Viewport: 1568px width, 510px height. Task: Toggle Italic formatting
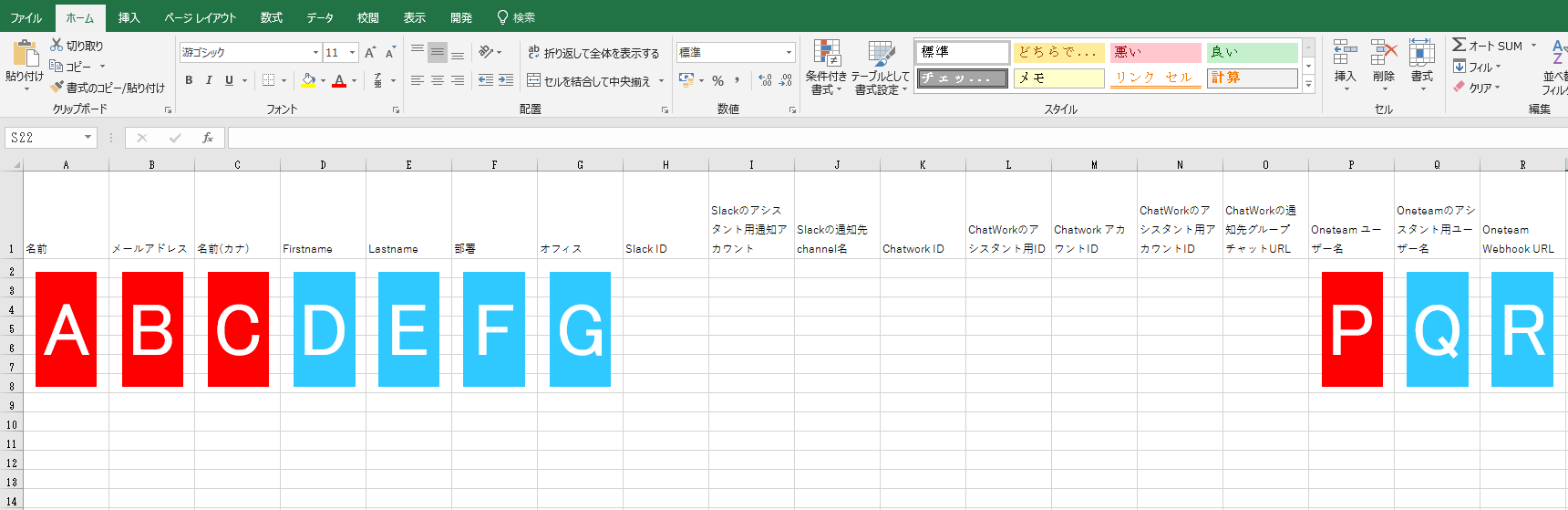[209, 80]
